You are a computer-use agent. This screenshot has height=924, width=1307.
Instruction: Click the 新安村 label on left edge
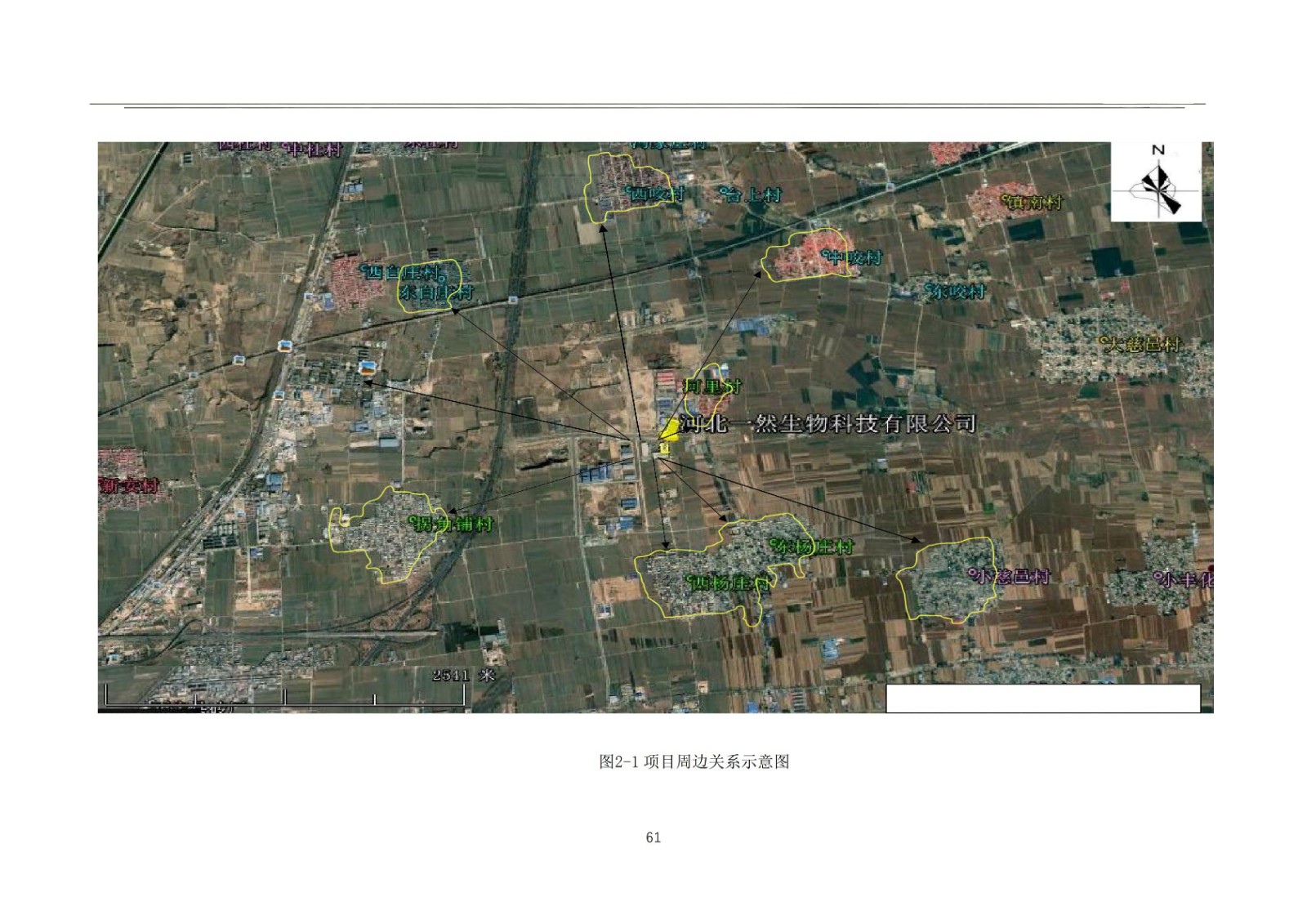pos(129,485)
